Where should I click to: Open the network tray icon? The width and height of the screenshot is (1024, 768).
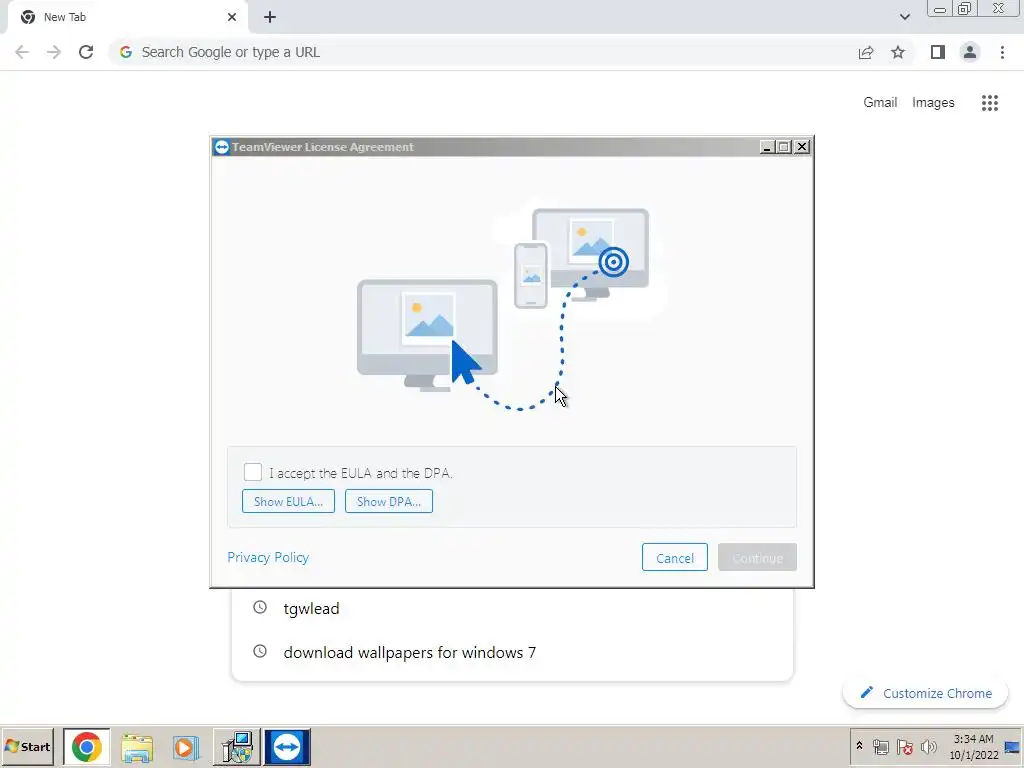pyautogui.click(x=881, y=747)
